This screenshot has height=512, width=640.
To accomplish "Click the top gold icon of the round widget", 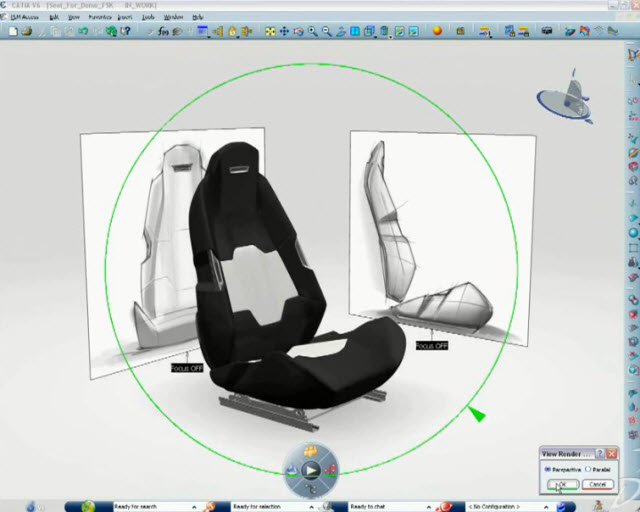I will click(x=311, y=451).
